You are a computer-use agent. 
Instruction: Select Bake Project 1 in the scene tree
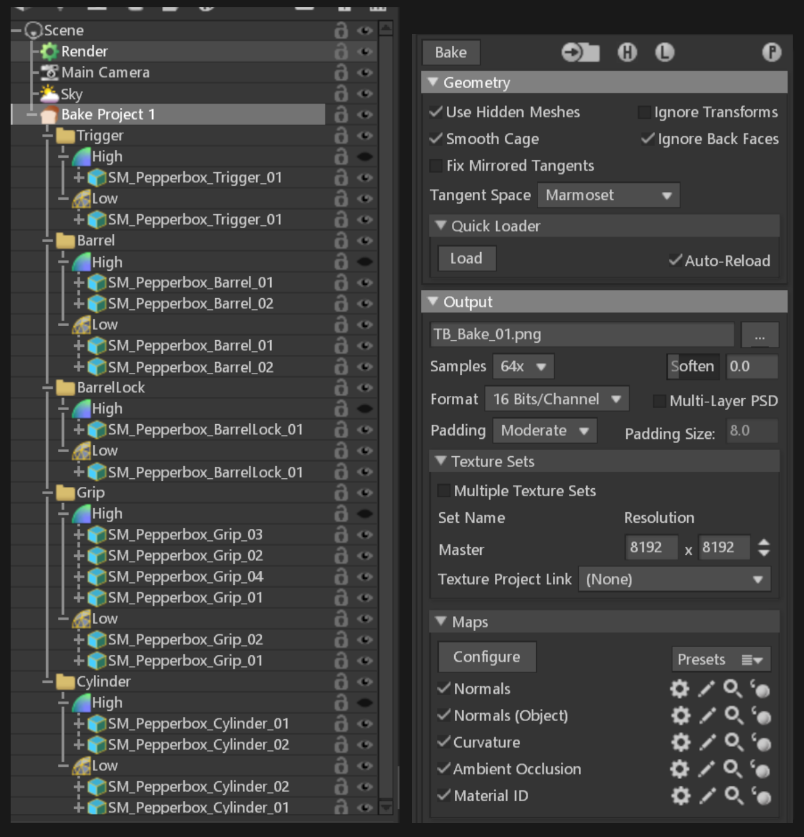[108, 114]
